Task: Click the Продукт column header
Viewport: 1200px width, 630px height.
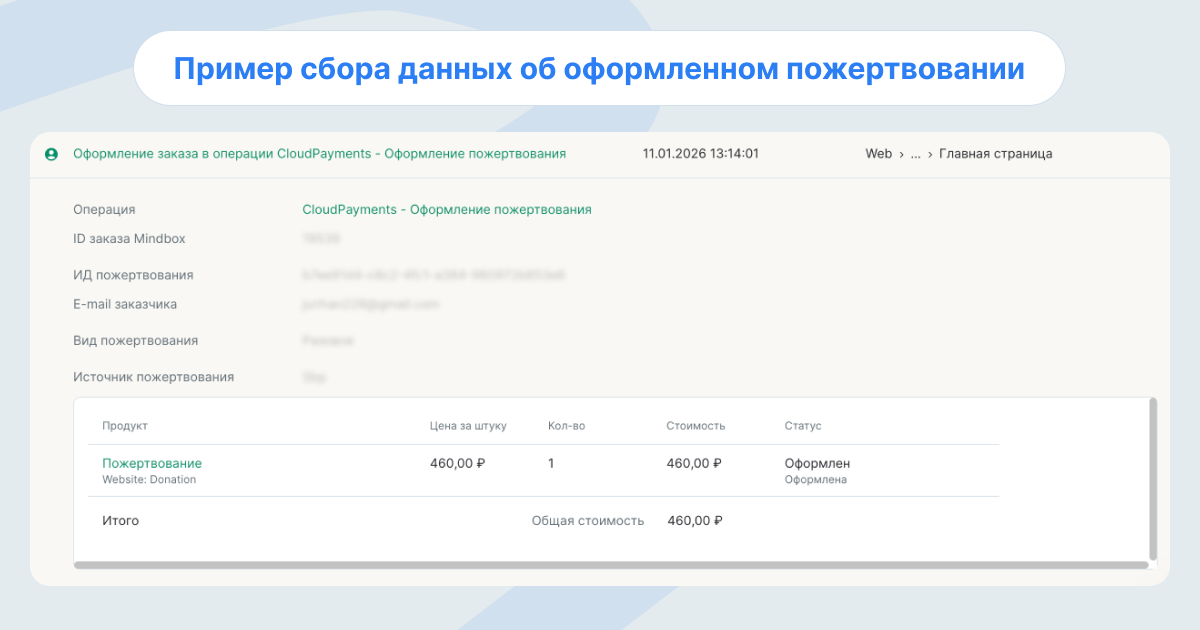Action: [x=125, y=426]
